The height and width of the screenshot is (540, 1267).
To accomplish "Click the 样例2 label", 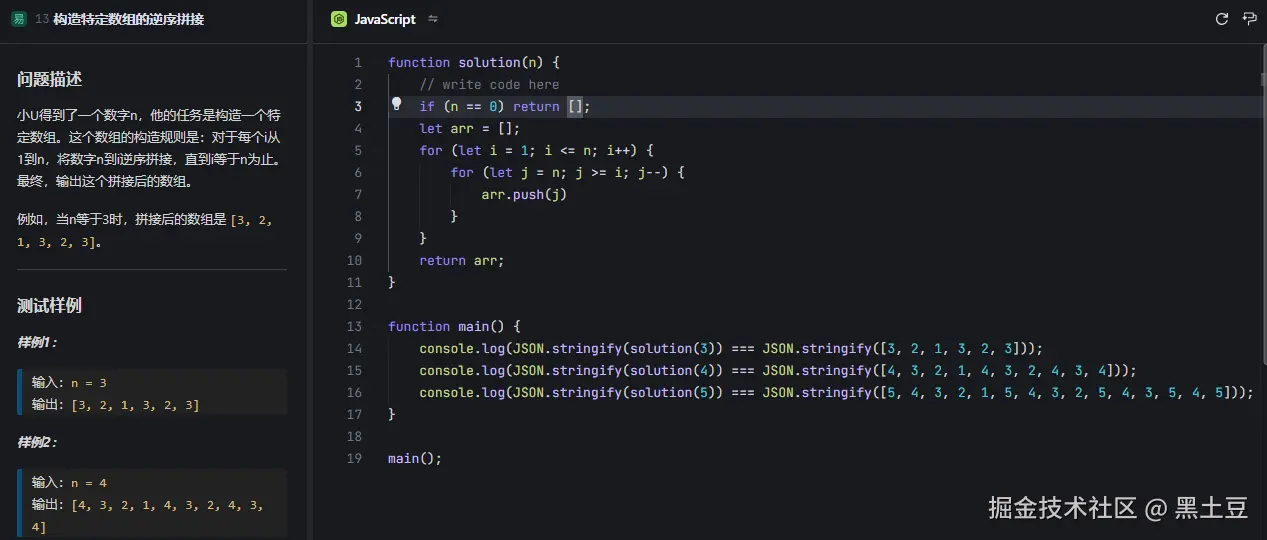I will tap(37, 442).
